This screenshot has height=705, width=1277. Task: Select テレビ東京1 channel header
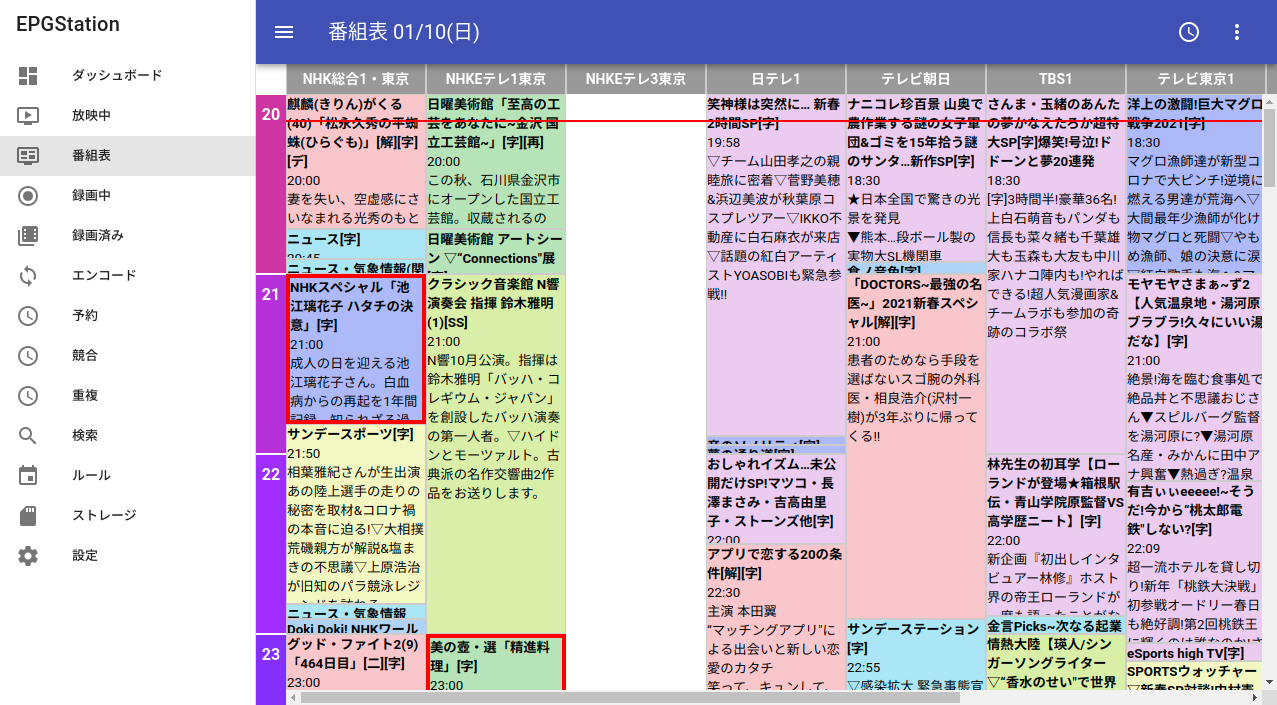pos(1195,79)
